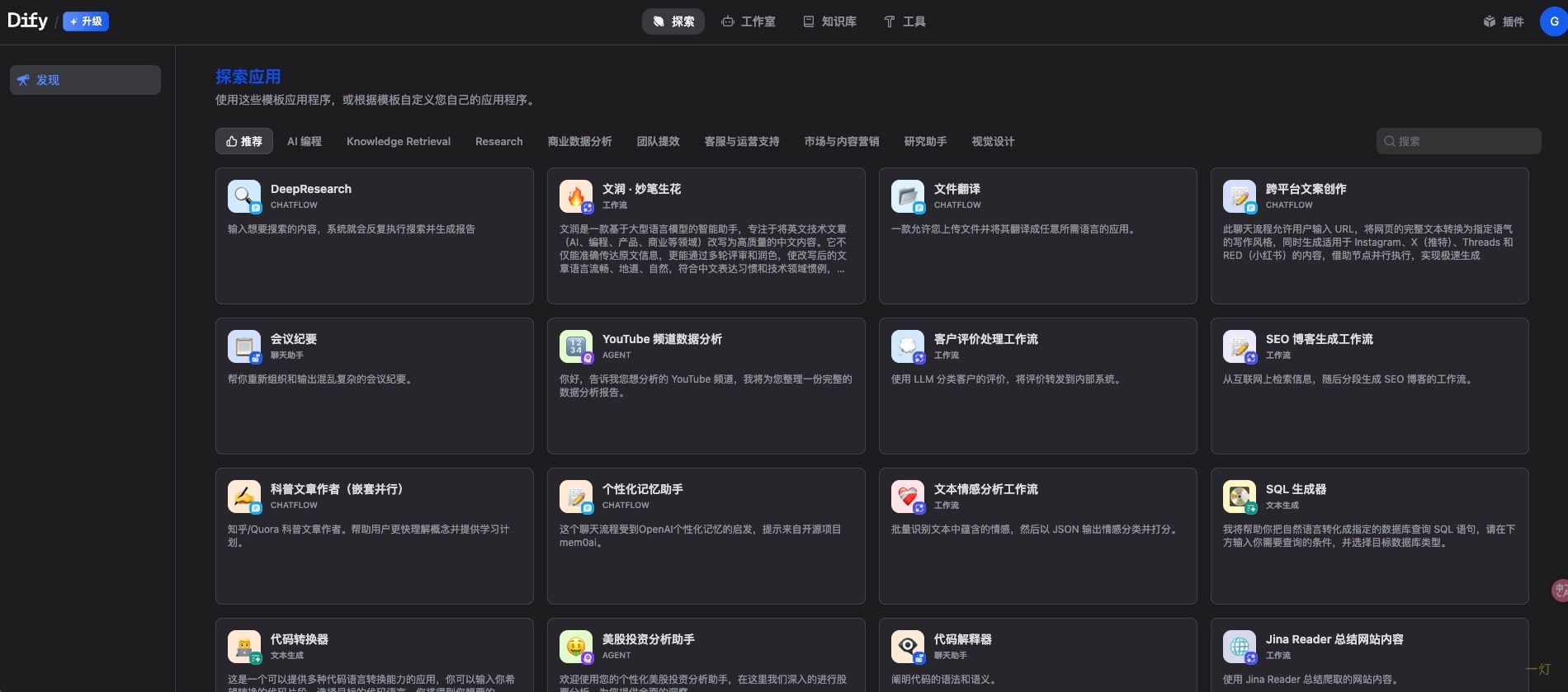
Task: Click the 升级 upgrade button
Action: [86, 21]
